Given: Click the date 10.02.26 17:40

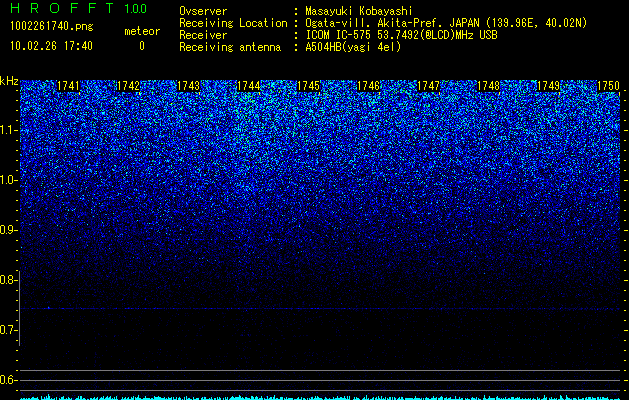Looking at the screenshot, I should click(51, 46).
